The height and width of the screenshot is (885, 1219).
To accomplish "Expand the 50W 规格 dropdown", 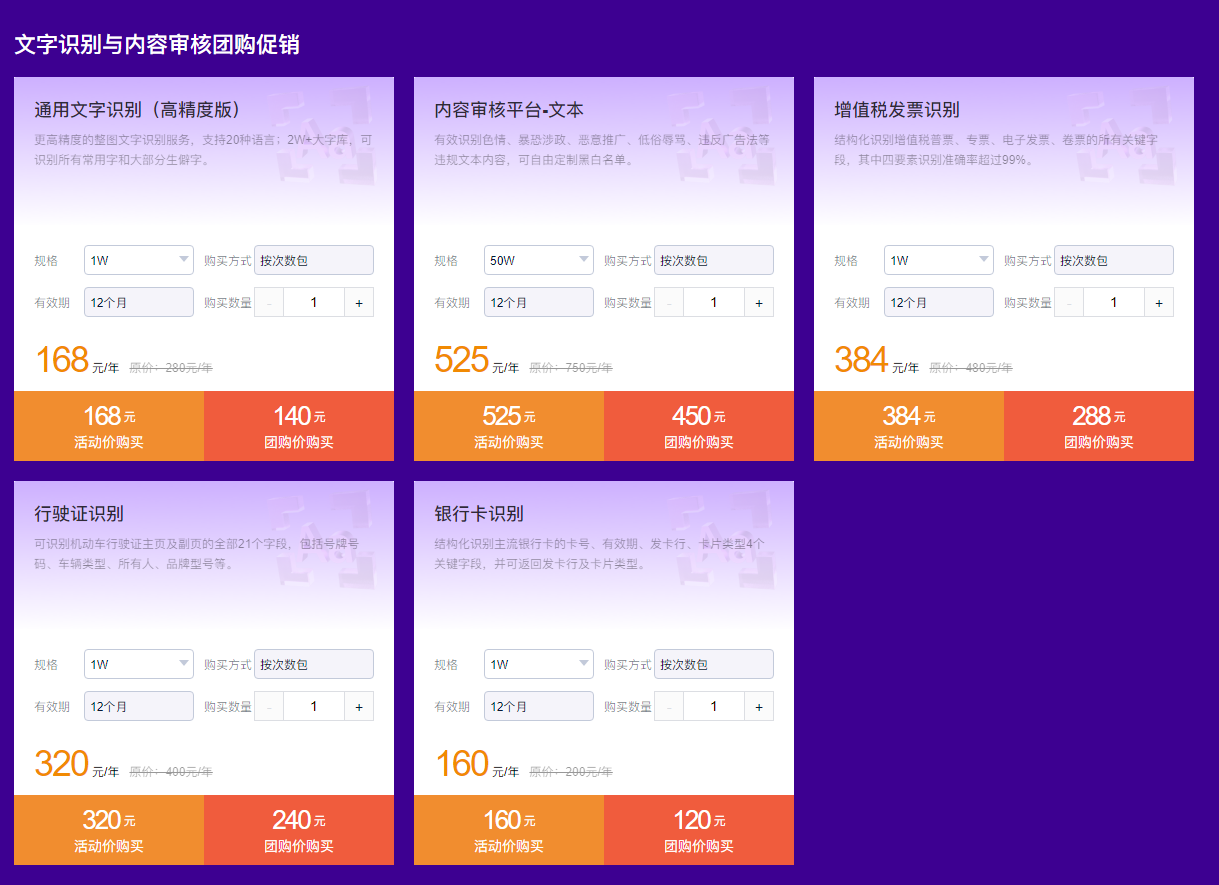I will (x=539, y=260).
